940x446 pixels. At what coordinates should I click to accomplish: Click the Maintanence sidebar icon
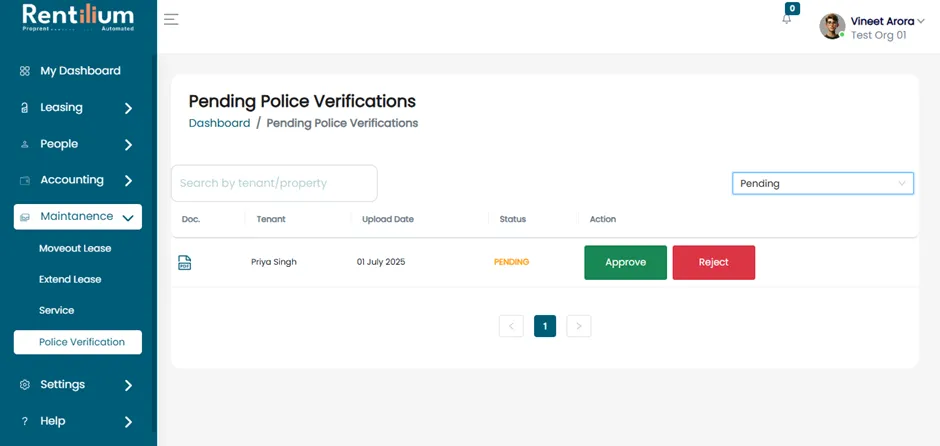25,217
